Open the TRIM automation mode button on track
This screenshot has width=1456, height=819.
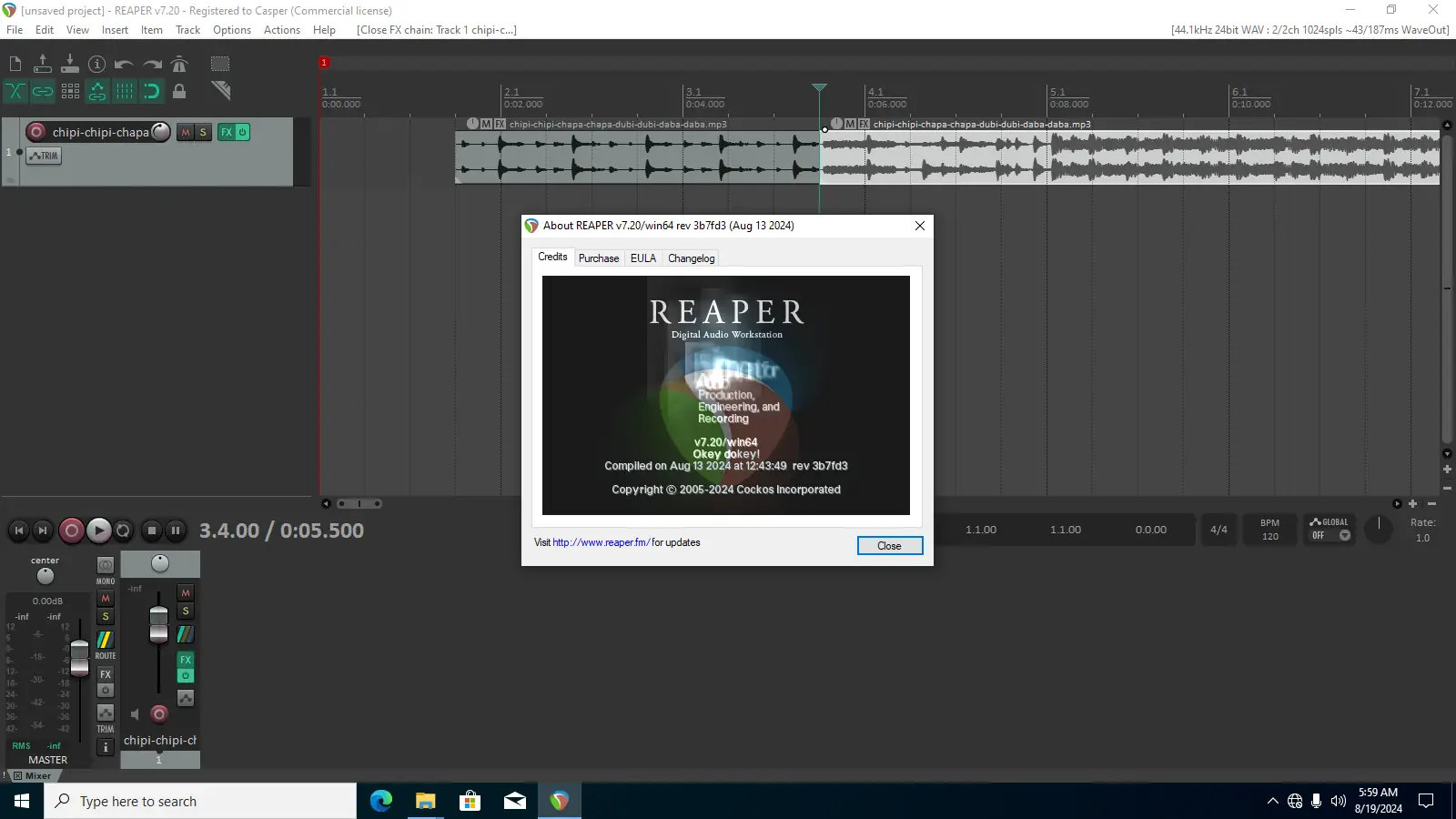pyautogui.click(x=44, y=156)
